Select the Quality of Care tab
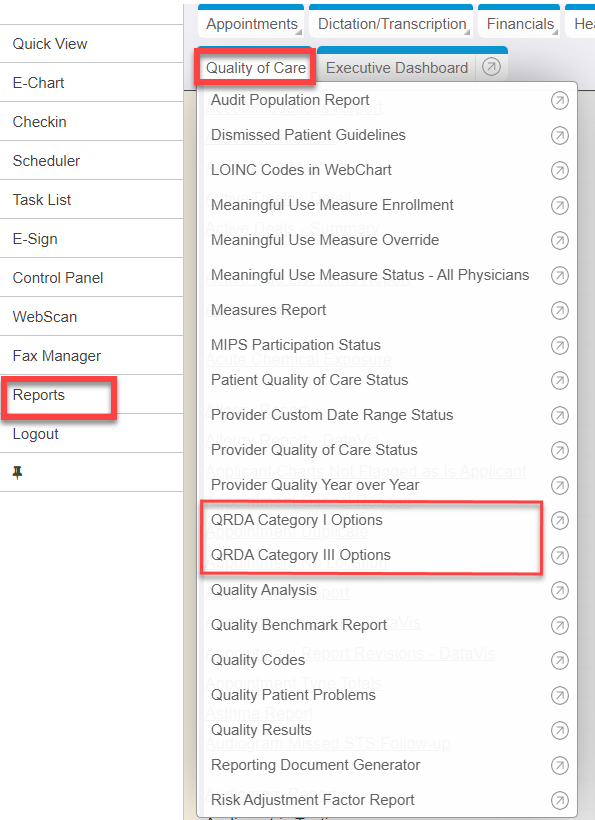 coord(255,68)
